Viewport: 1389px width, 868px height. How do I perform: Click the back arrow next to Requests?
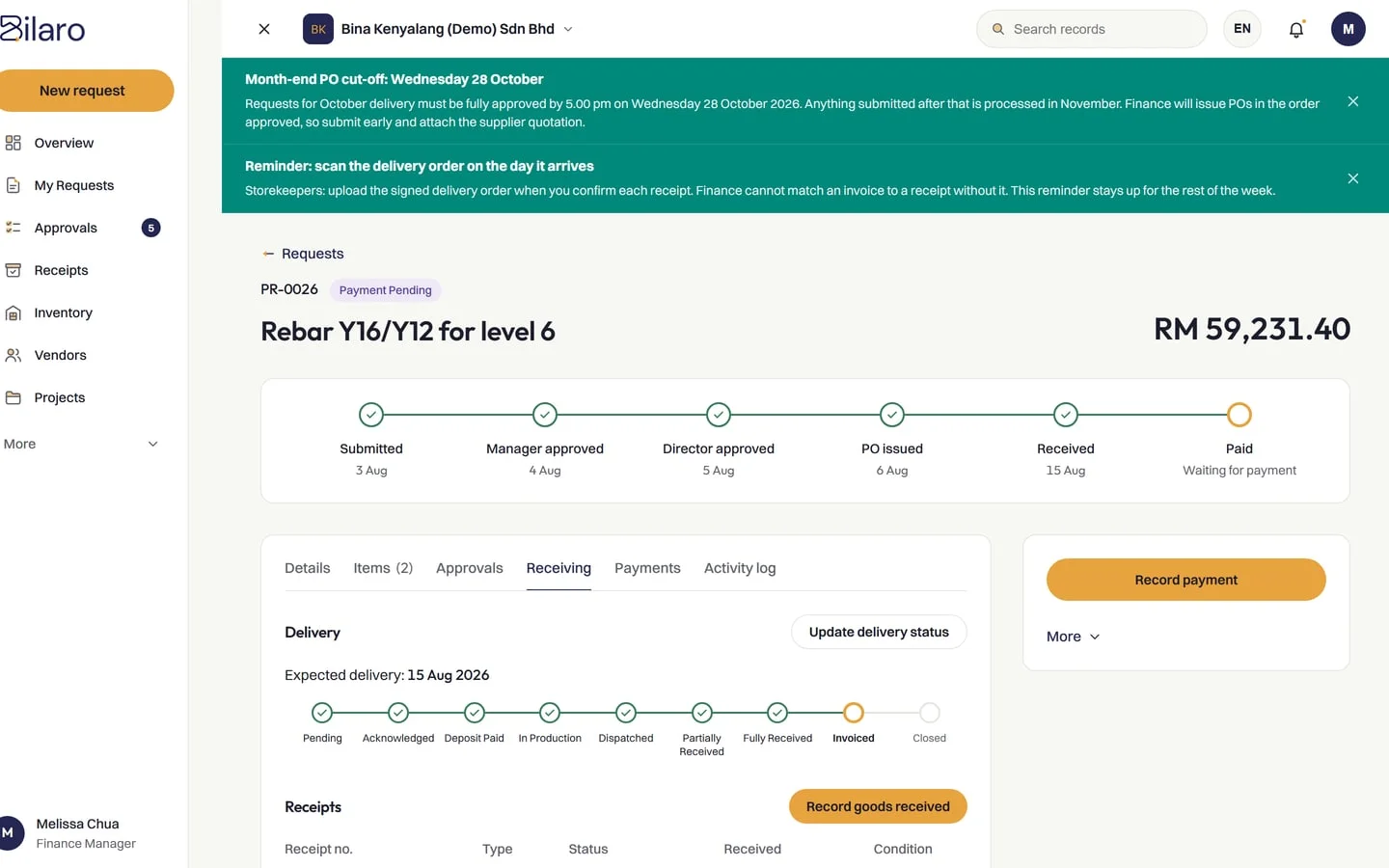coord(268,254)
